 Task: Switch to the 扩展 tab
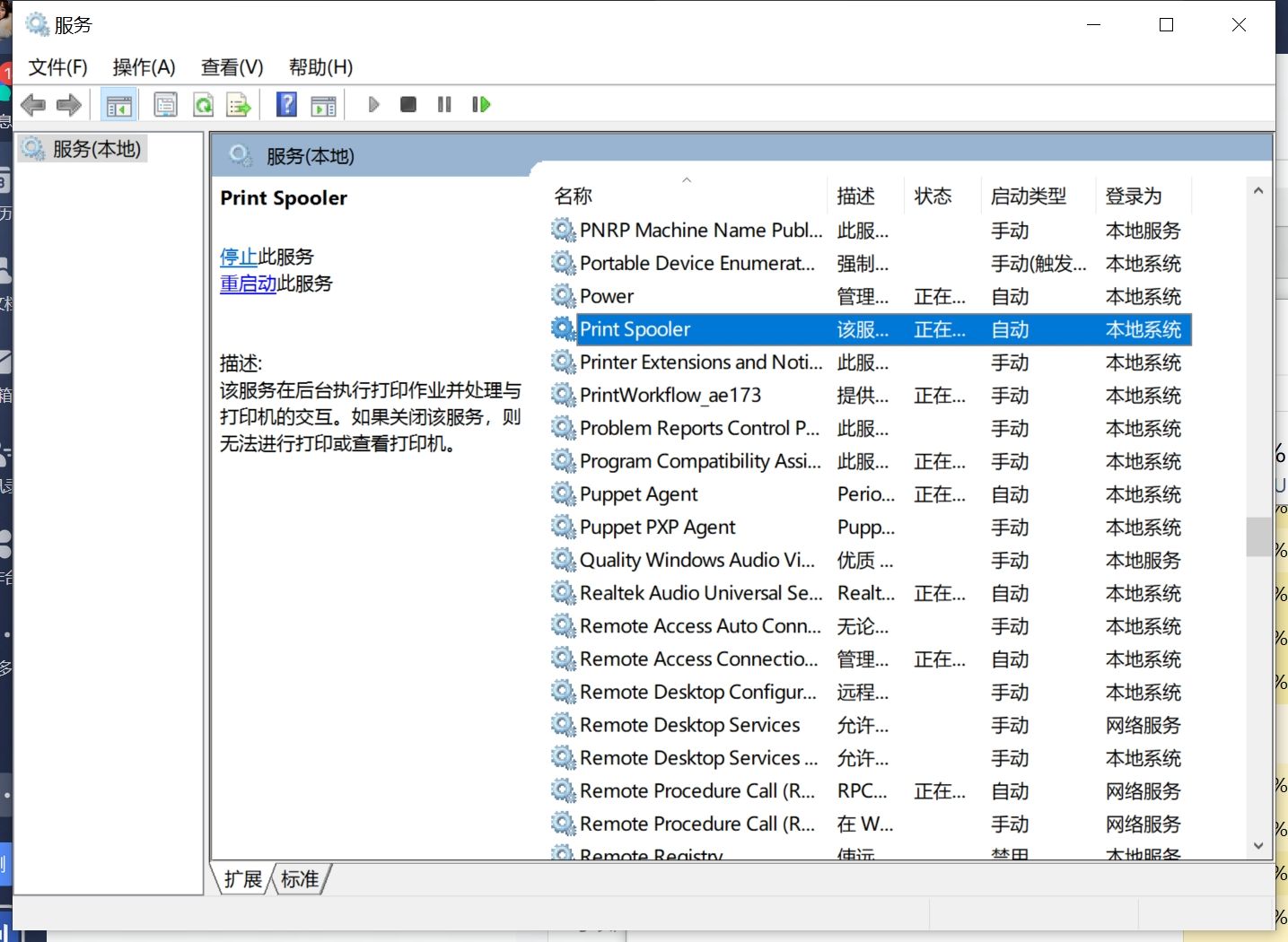tap(242, 879)
